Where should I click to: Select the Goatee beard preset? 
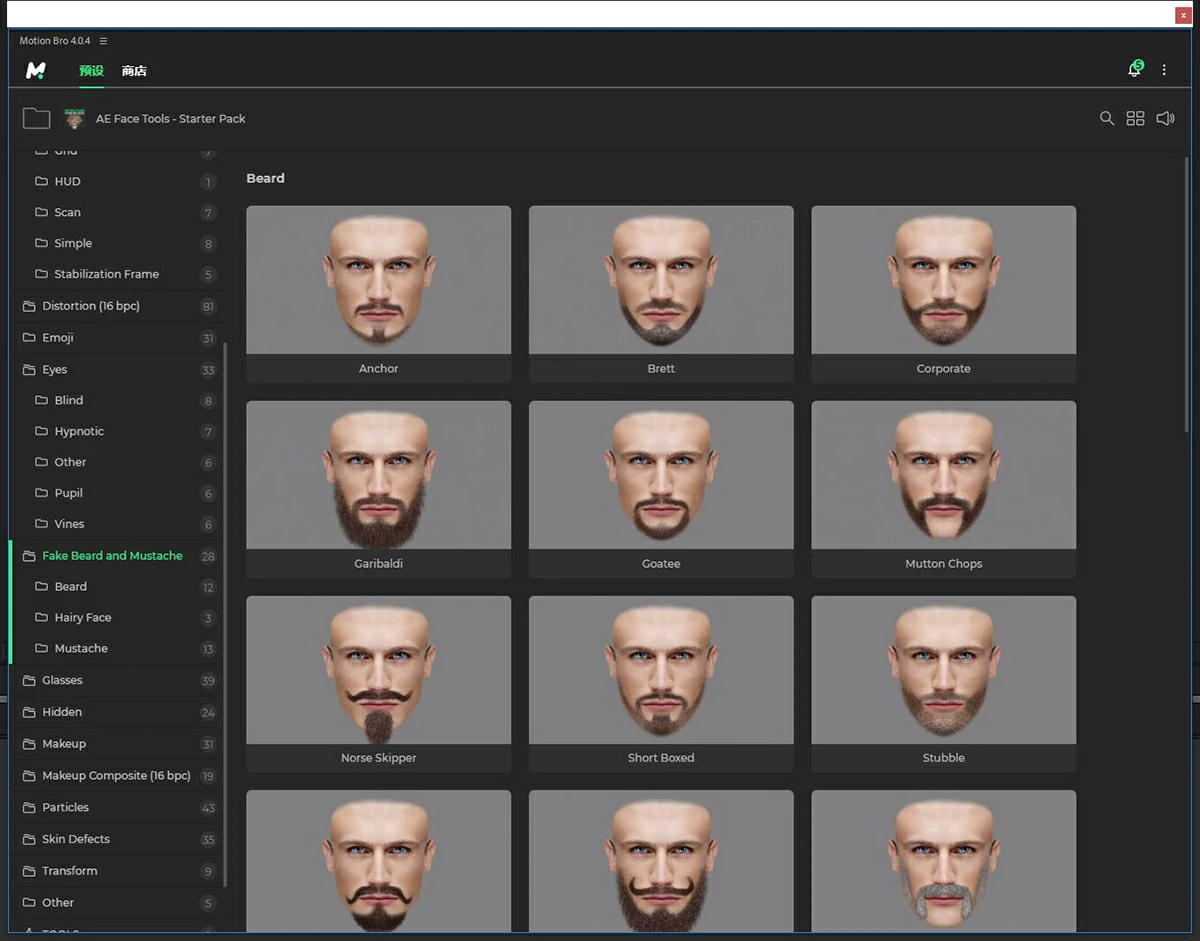pyautogui.click(x=661, y=489)
